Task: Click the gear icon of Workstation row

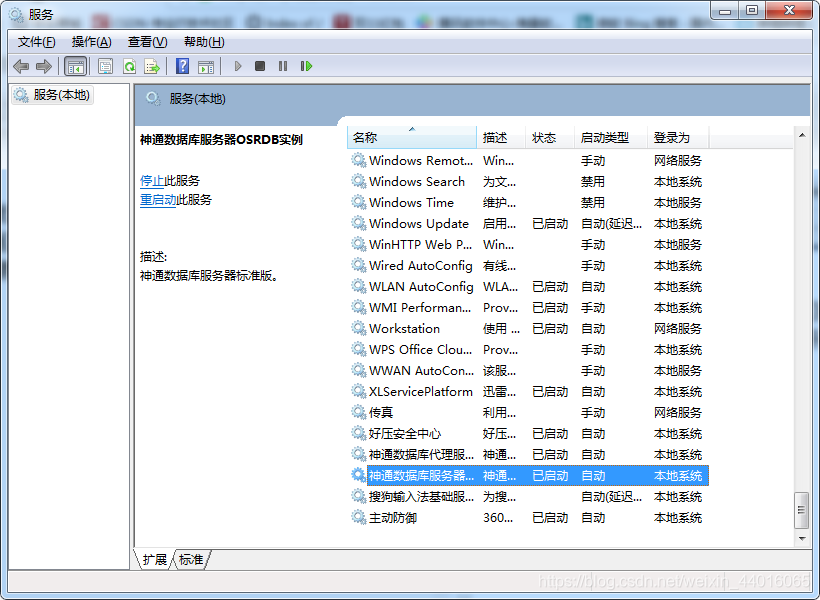Action: pos(358,328)
